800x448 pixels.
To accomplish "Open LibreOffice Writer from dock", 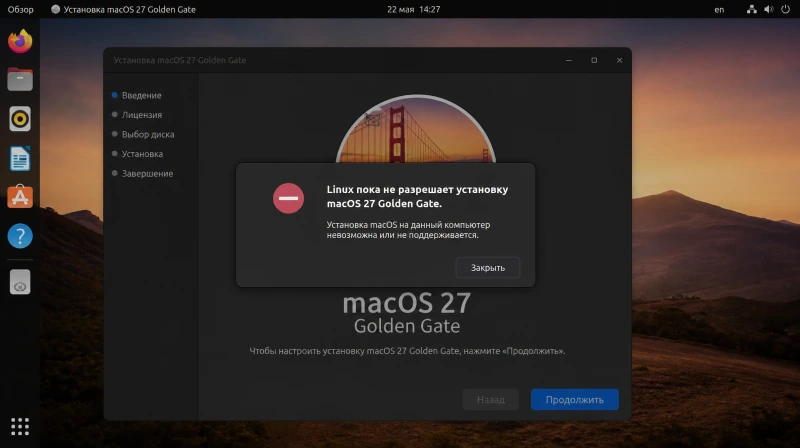I will (x=20, y=158).
